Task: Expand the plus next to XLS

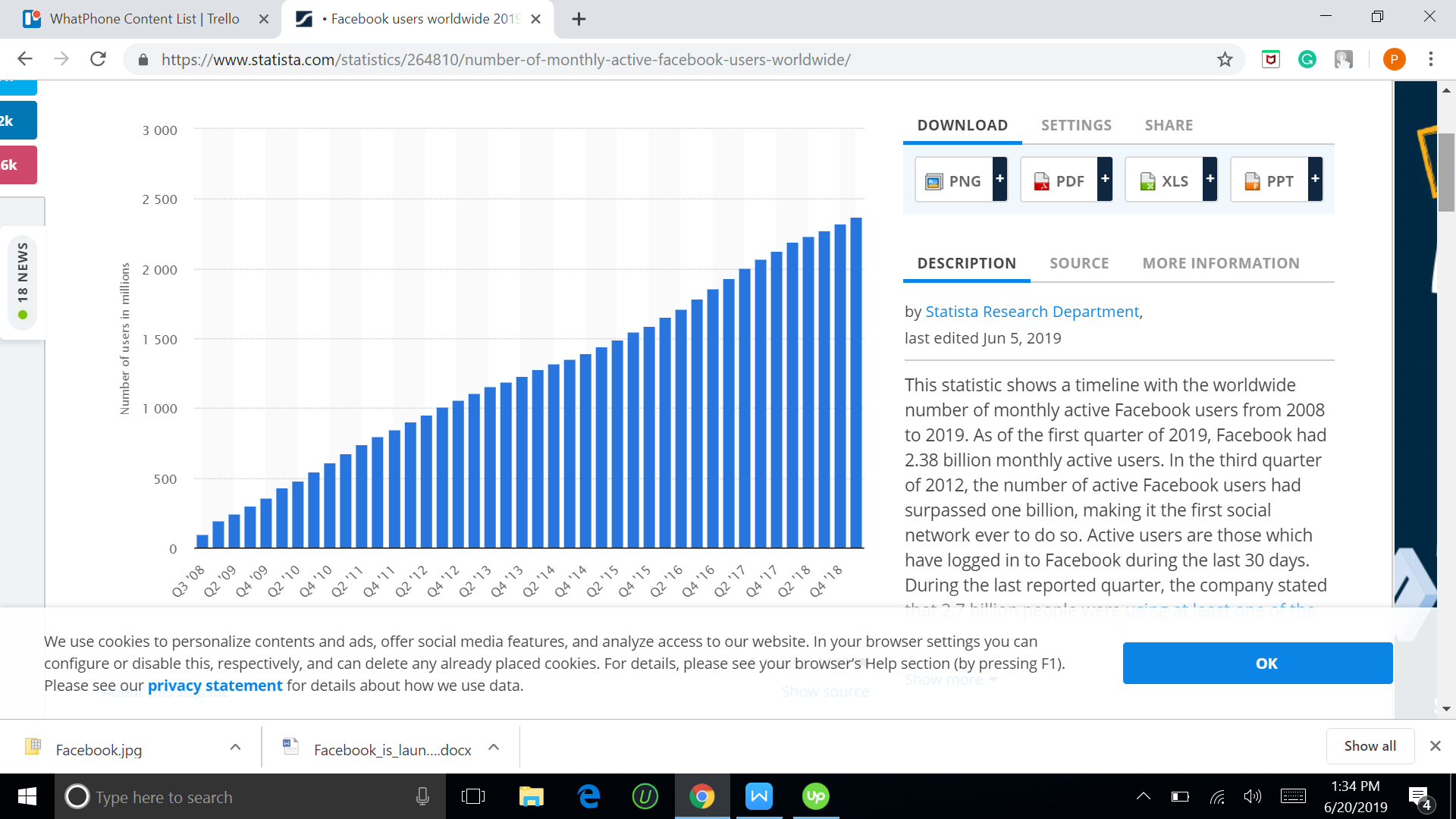Action: point(1210,179)
